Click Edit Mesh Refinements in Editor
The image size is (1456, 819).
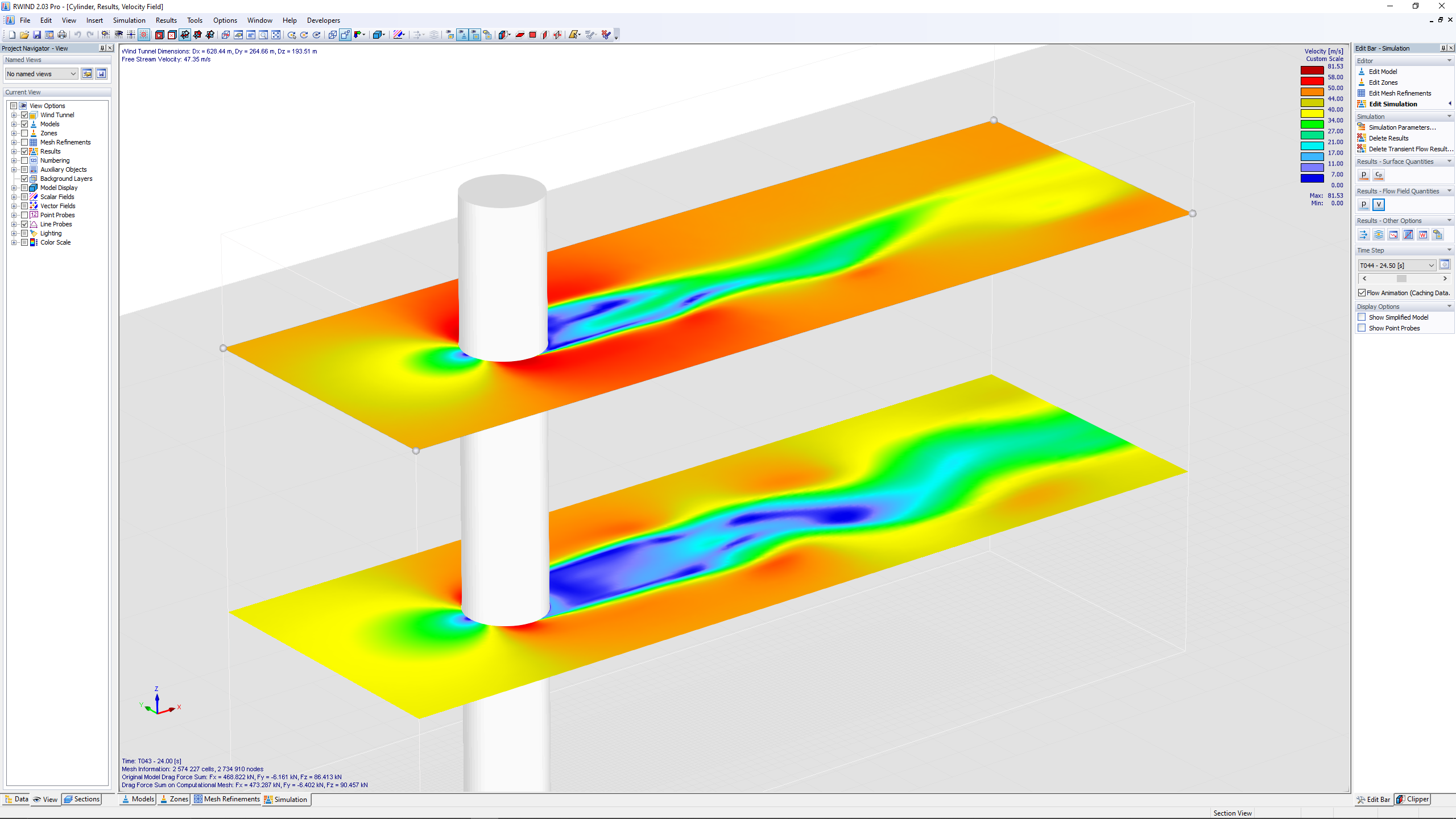pyautogui.click(x=1400, y=93)
